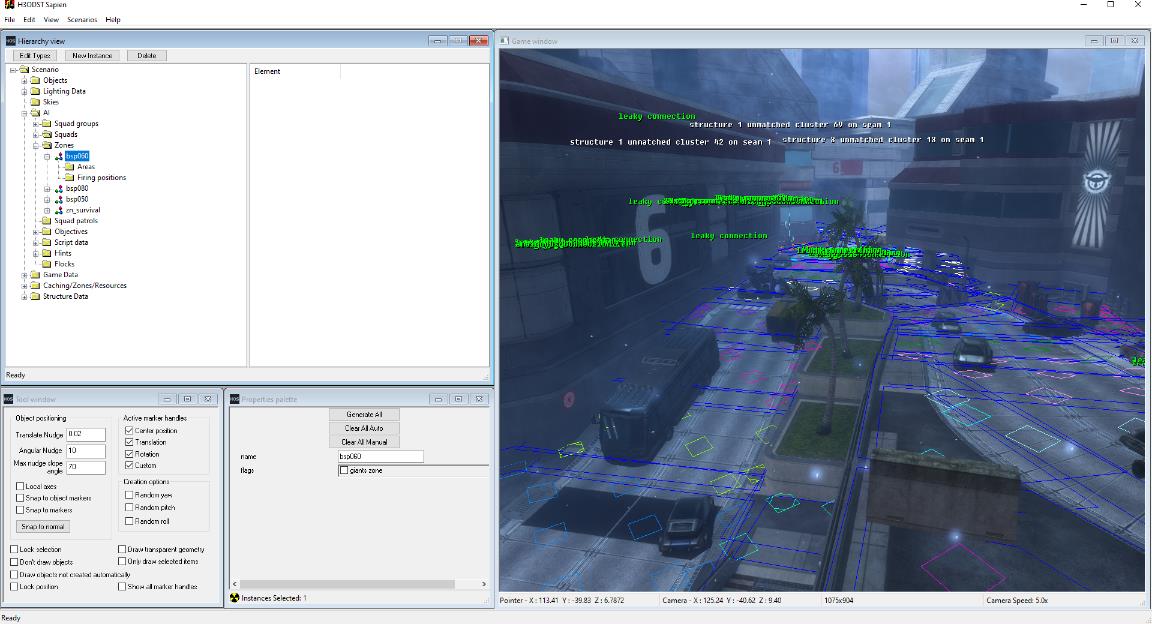Click the Tool window title bar icon
The image size is (1152, 624).
9,399
